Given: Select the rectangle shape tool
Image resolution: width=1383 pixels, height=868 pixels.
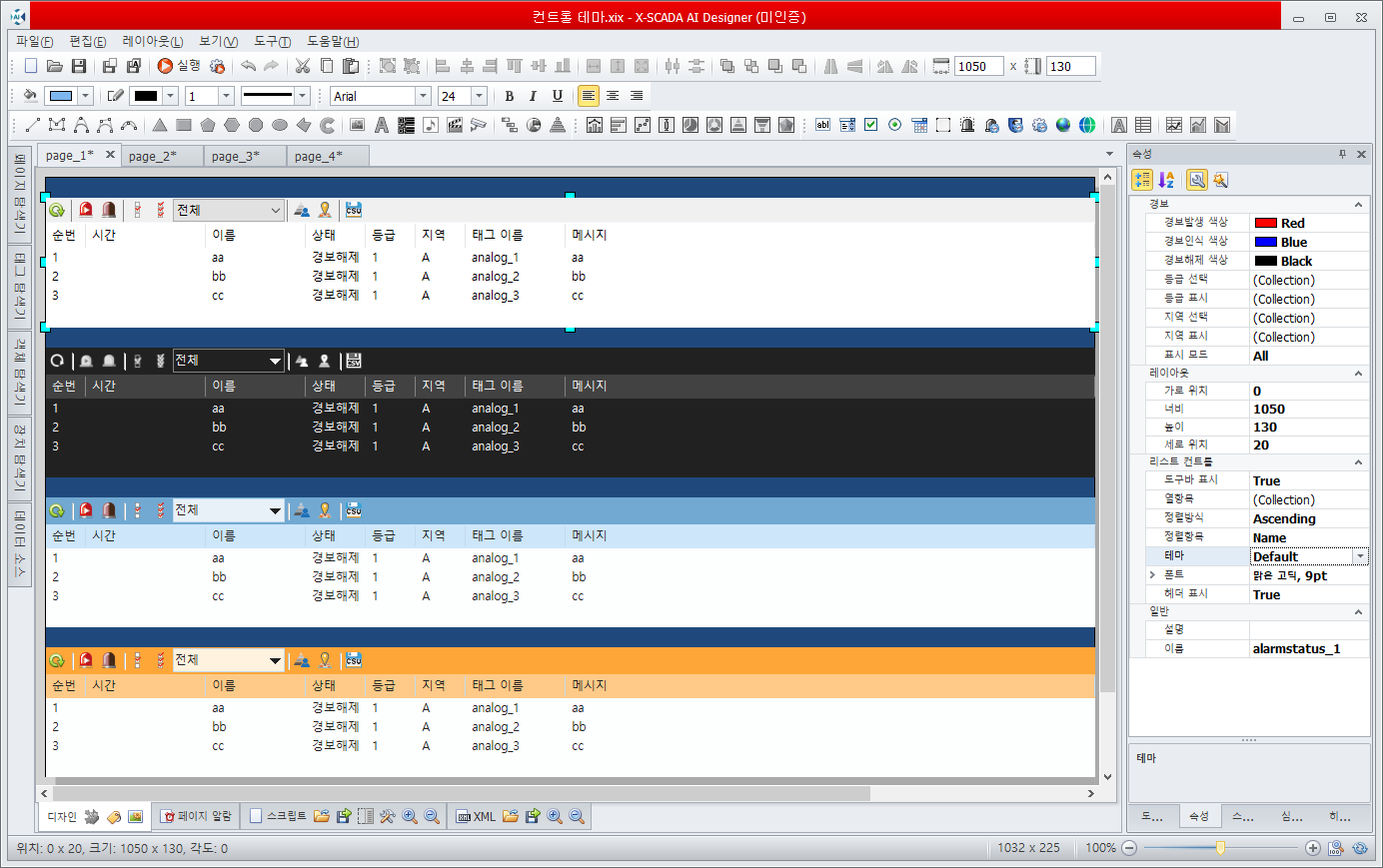Looking at the screenshot, I should pos(184,125).
